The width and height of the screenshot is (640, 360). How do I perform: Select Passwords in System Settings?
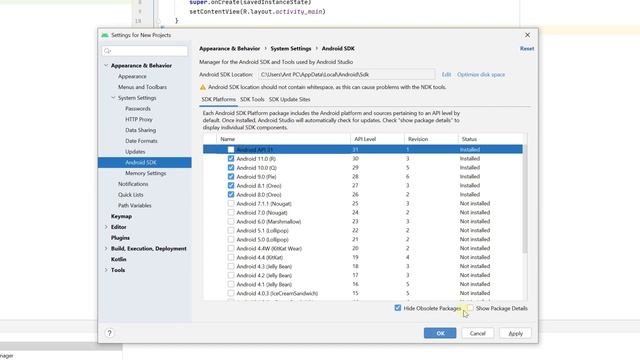(x=138, y=109)
